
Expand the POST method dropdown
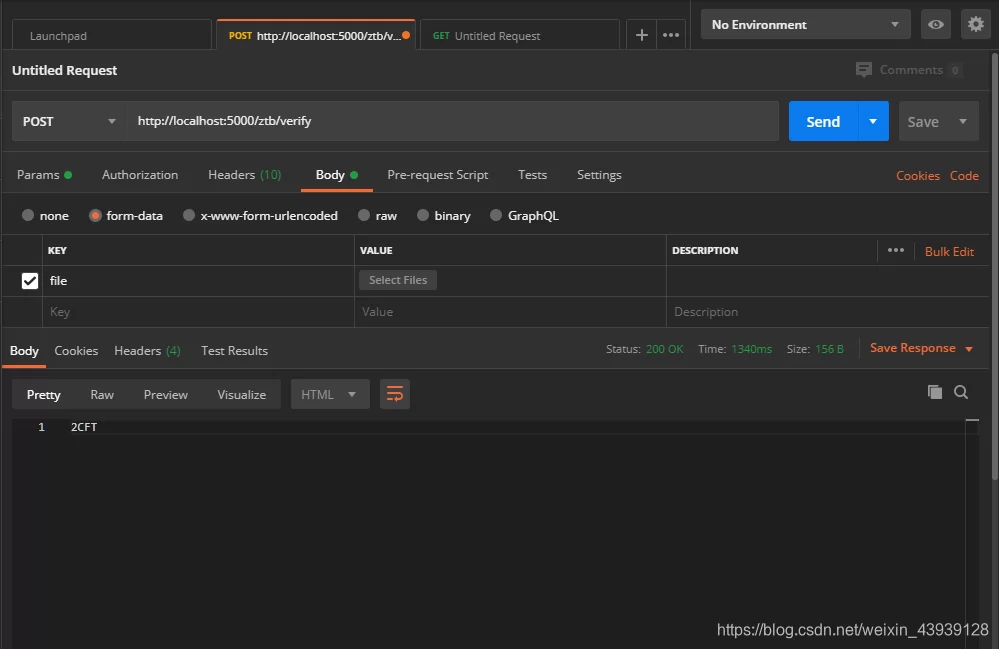69,122
